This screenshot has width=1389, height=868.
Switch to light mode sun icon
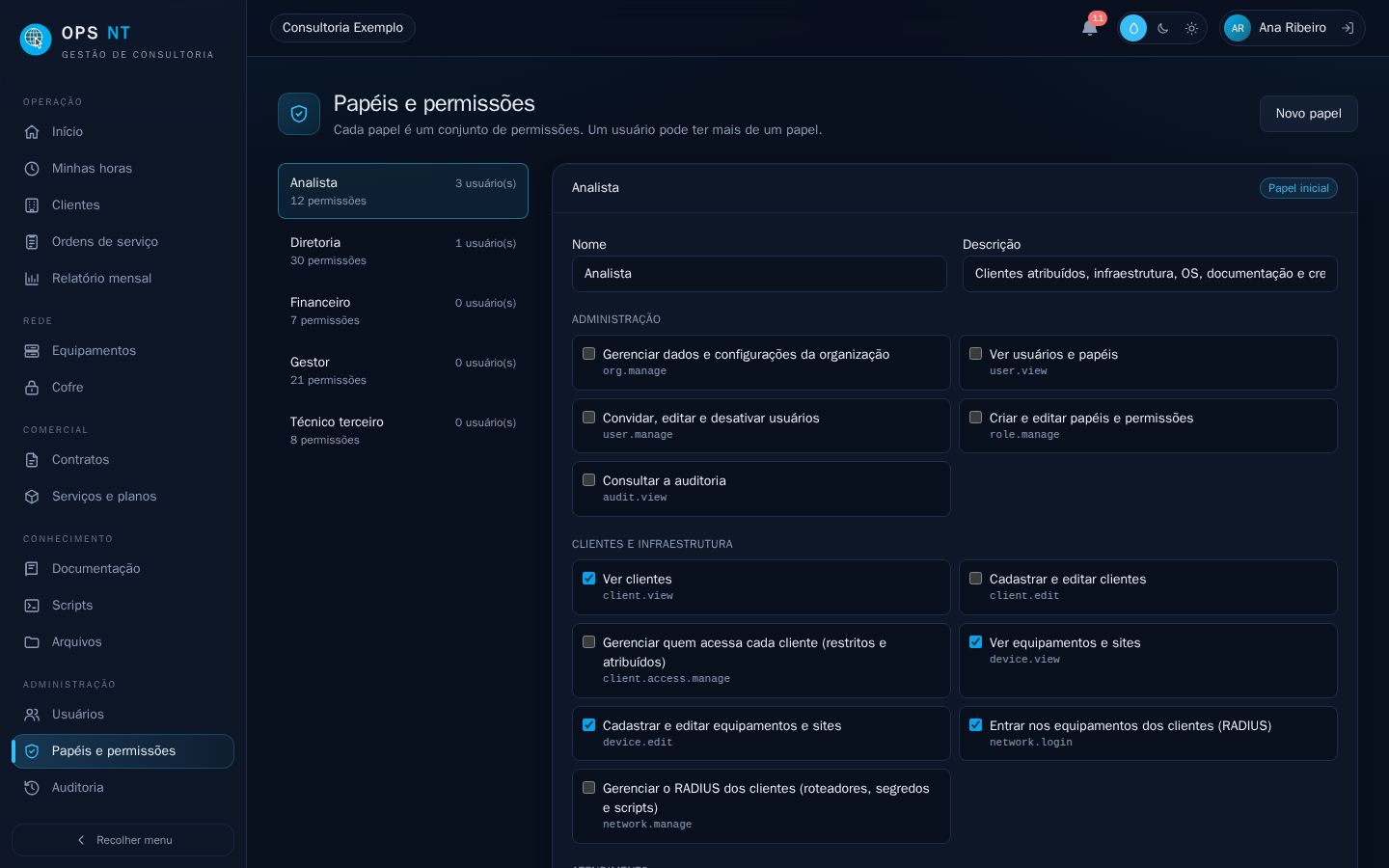(x=1191, y=28)
